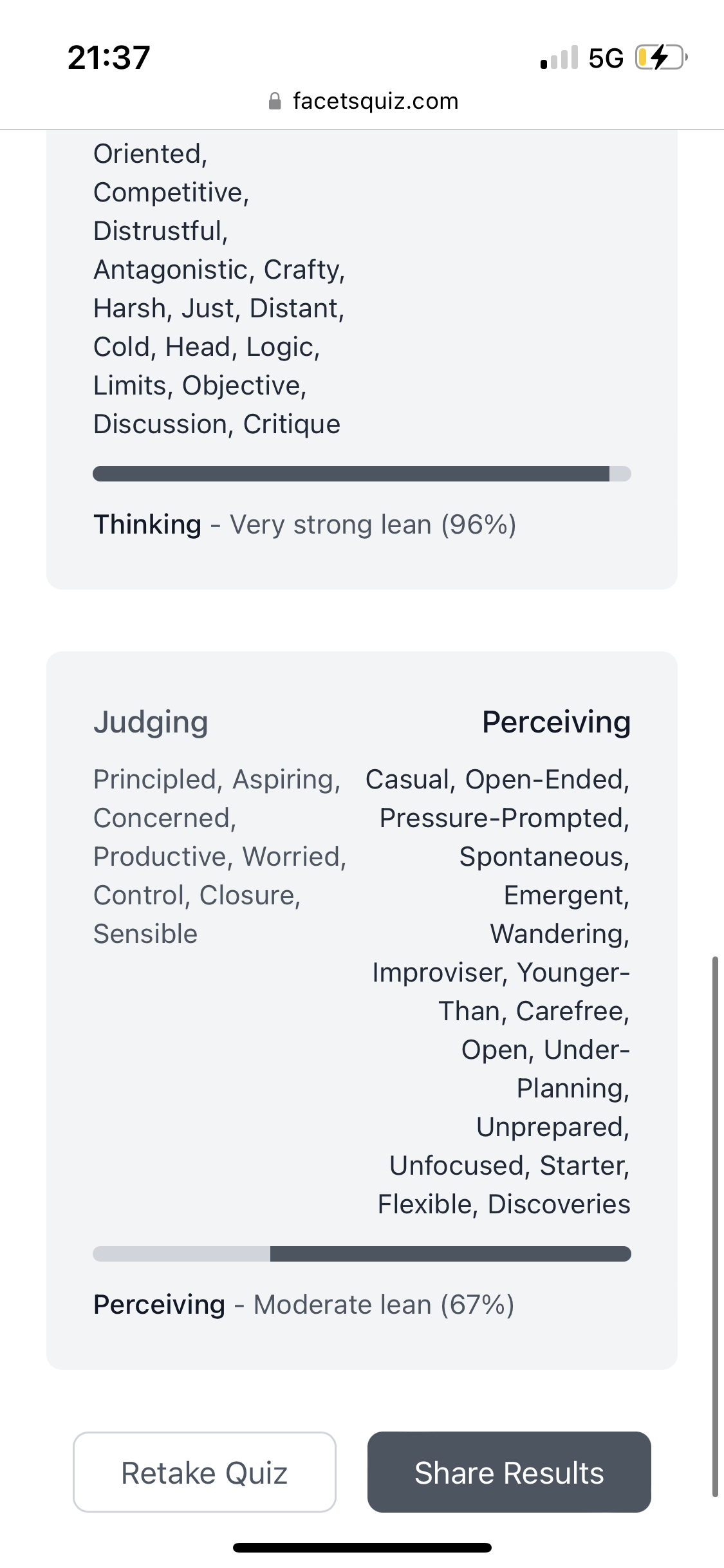Tap the lock icon beside facetsquiz.com

click(x=275, y=101)
